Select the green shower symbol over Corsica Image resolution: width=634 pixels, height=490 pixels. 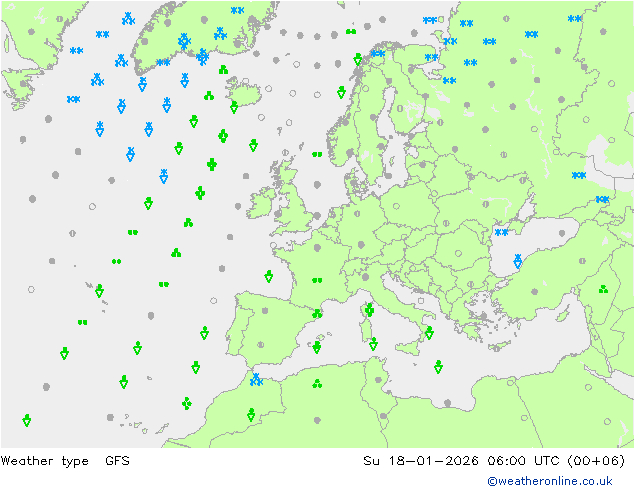369,310
